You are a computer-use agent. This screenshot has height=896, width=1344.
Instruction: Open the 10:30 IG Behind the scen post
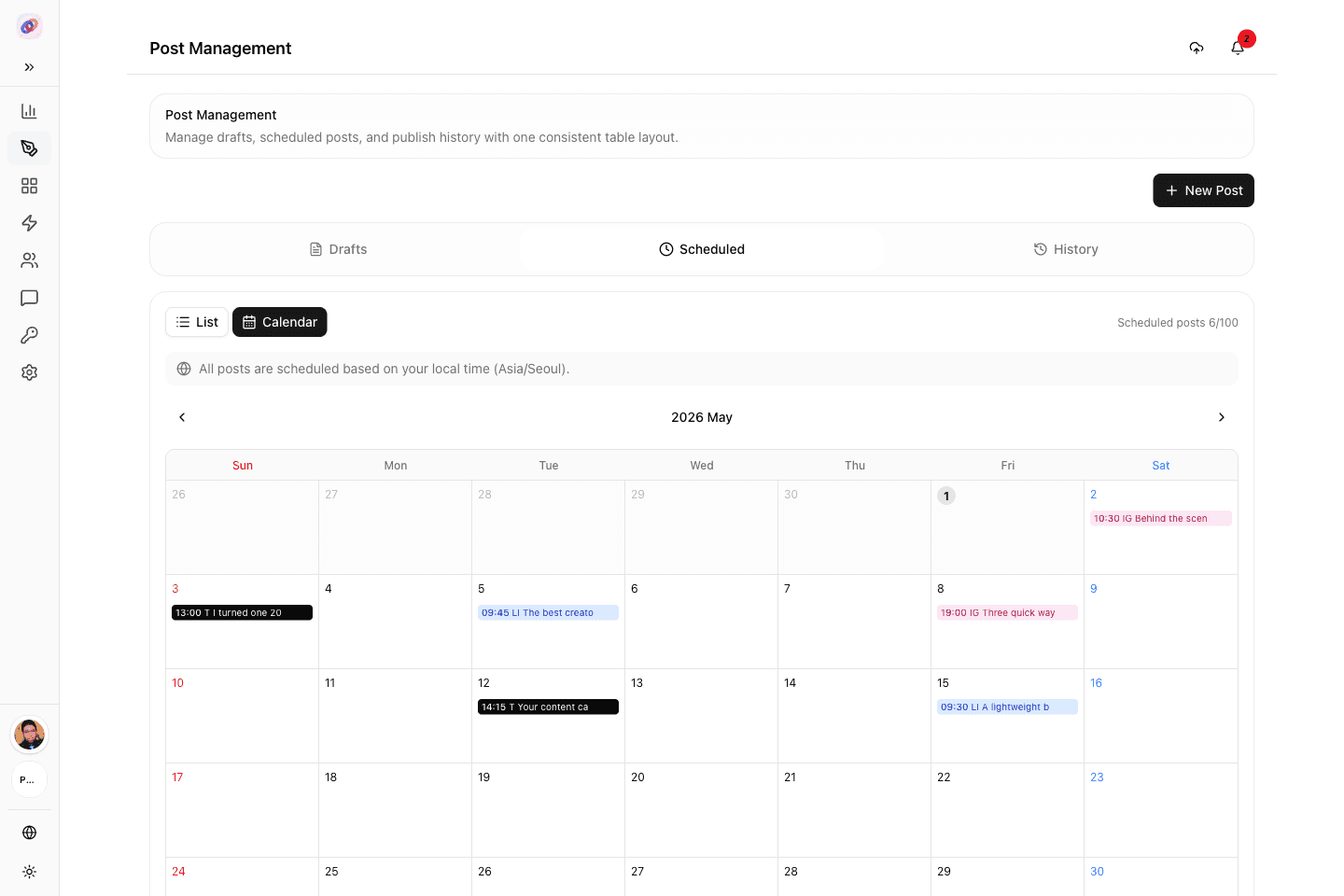click(1161, 519)
